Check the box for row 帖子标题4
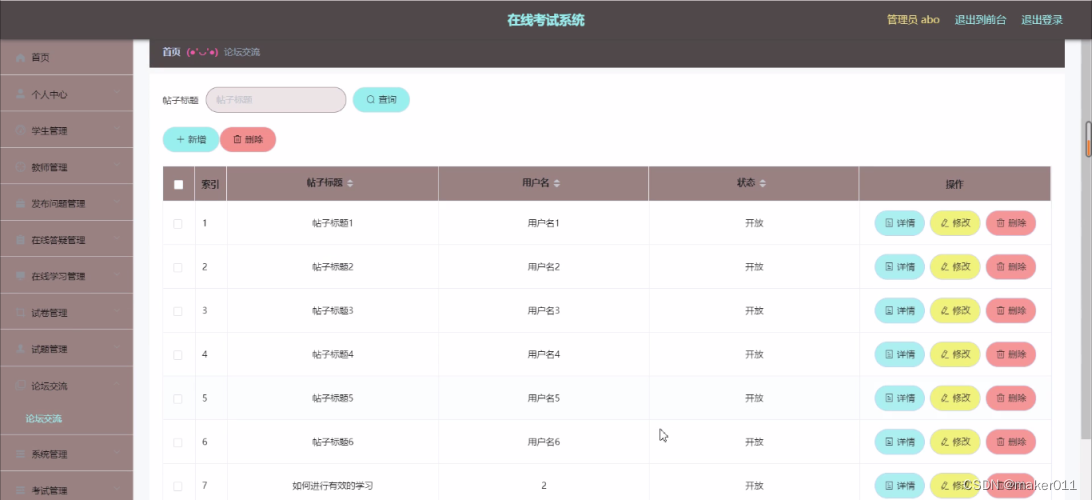The height and width of the screenshot is (500, 1092). pos(178,355)
